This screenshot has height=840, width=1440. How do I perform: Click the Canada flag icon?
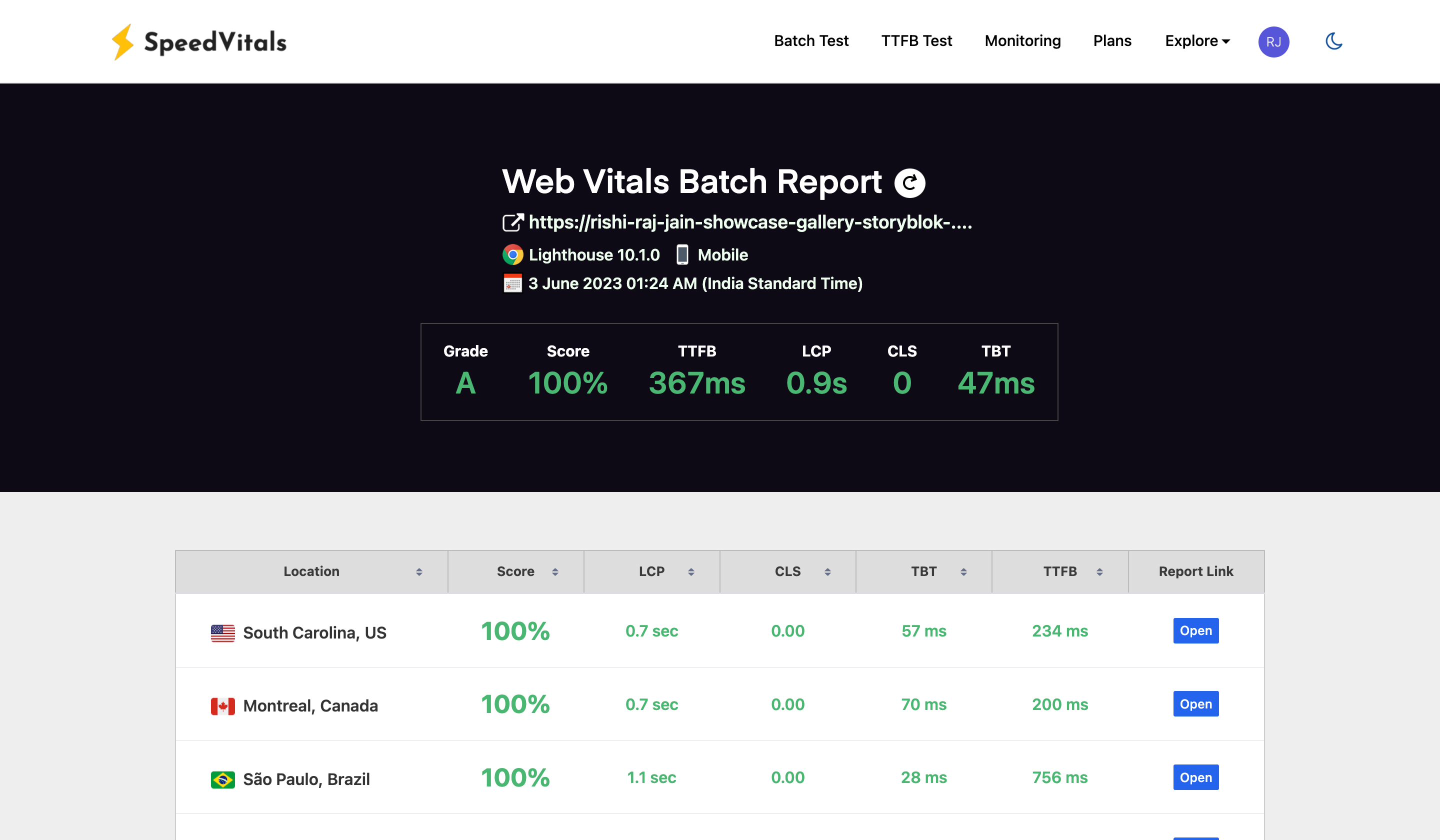point(222,706)
